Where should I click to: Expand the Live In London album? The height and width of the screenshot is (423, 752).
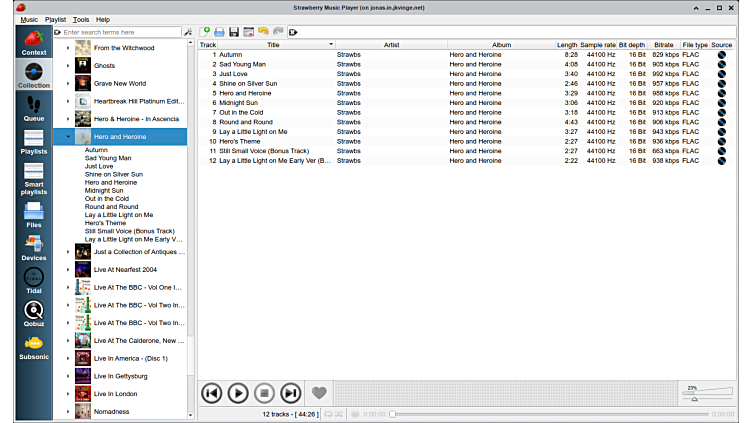tap(68, 394)
